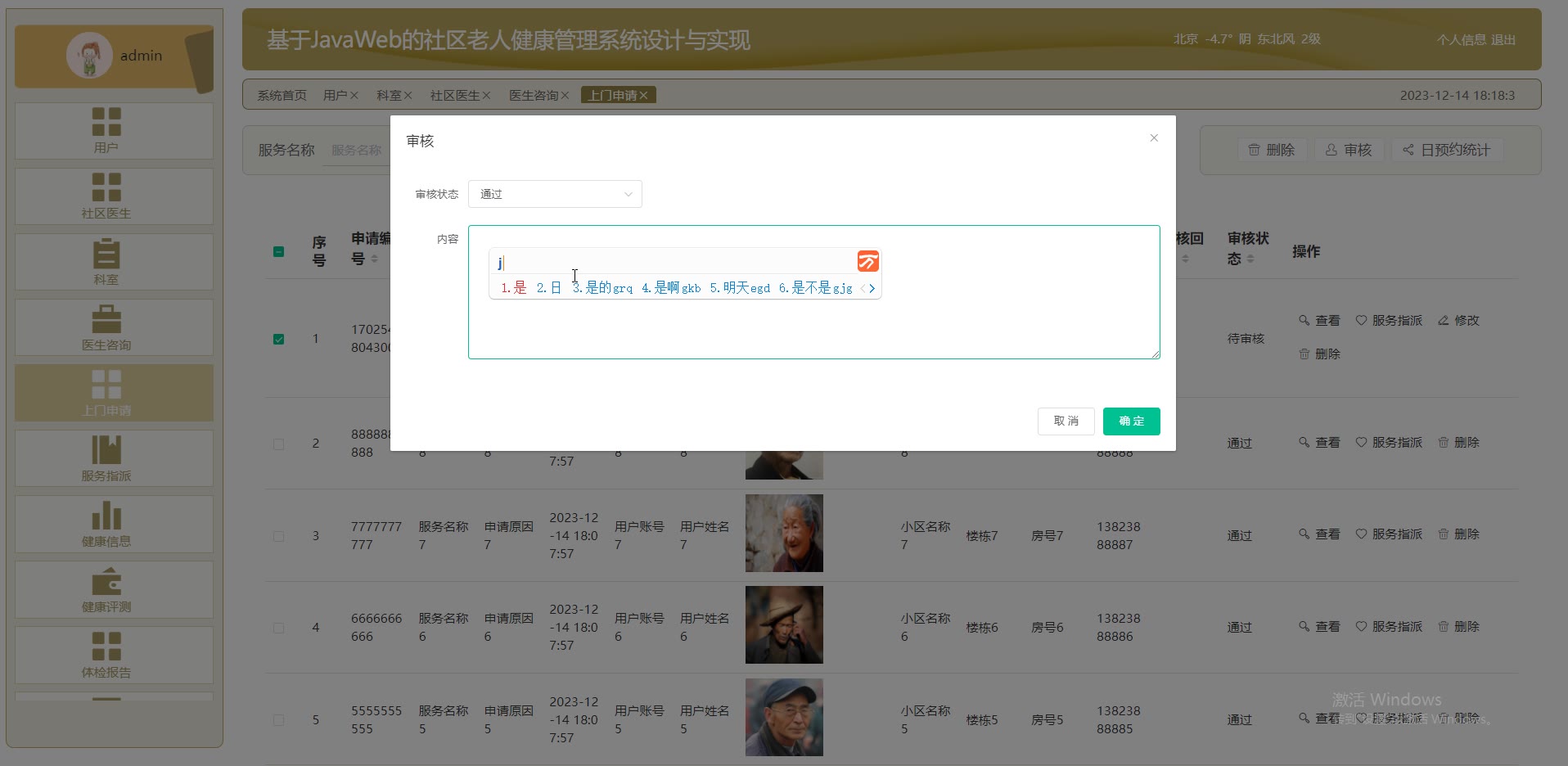Close the 医生咨询 tab with its X
Screen dimensions: 1568x766
(565, 96)
